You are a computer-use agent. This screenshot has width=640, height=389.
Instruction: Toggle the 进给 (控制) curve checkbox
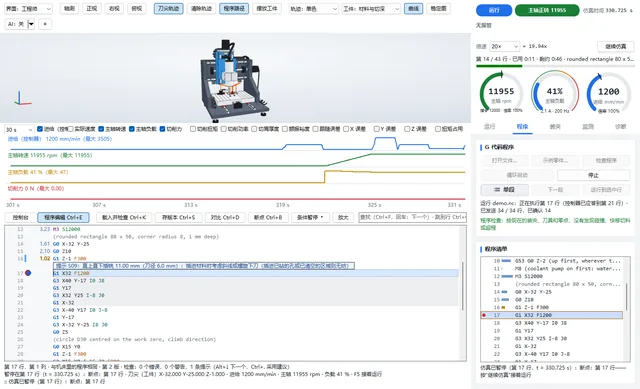[x=40, y=129]
